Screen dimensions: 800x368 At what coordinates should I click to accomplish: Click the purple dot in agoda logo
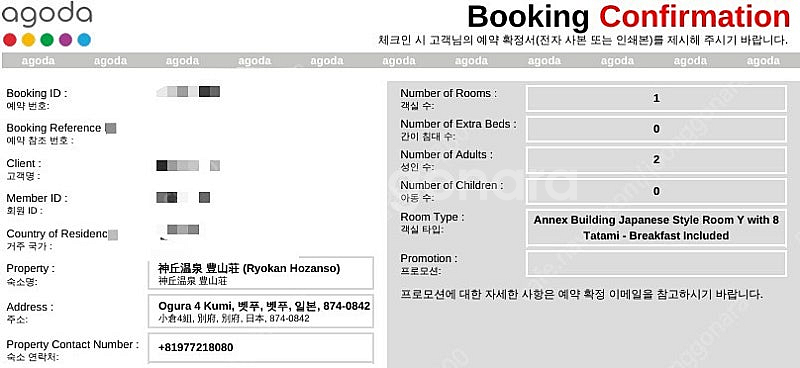pos(65,40)
